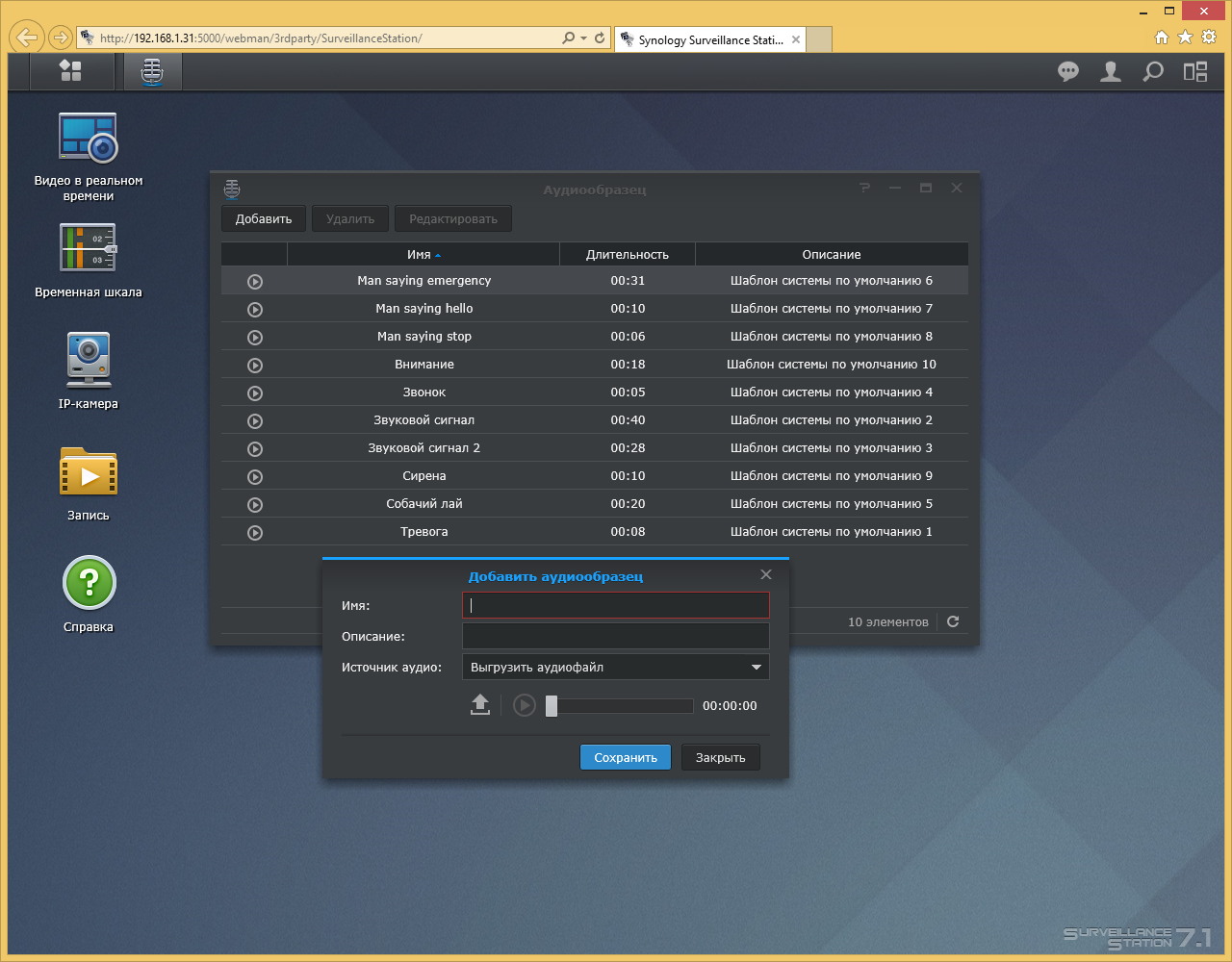This screenshot has height=962, width=1232.
Task: Open the widgets layout icon at top right
Action: click(1195, 72)
